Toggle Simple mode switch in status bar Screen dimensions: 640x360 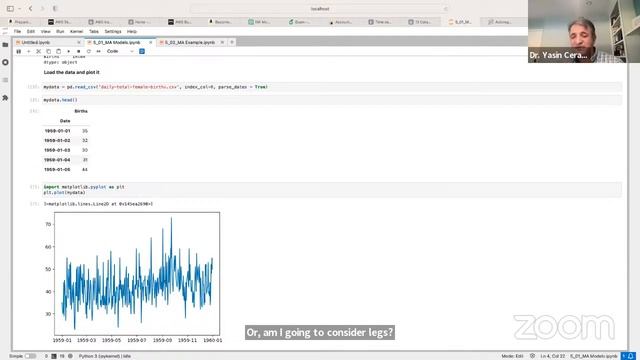pyautogui.click(x=31, y=356)
